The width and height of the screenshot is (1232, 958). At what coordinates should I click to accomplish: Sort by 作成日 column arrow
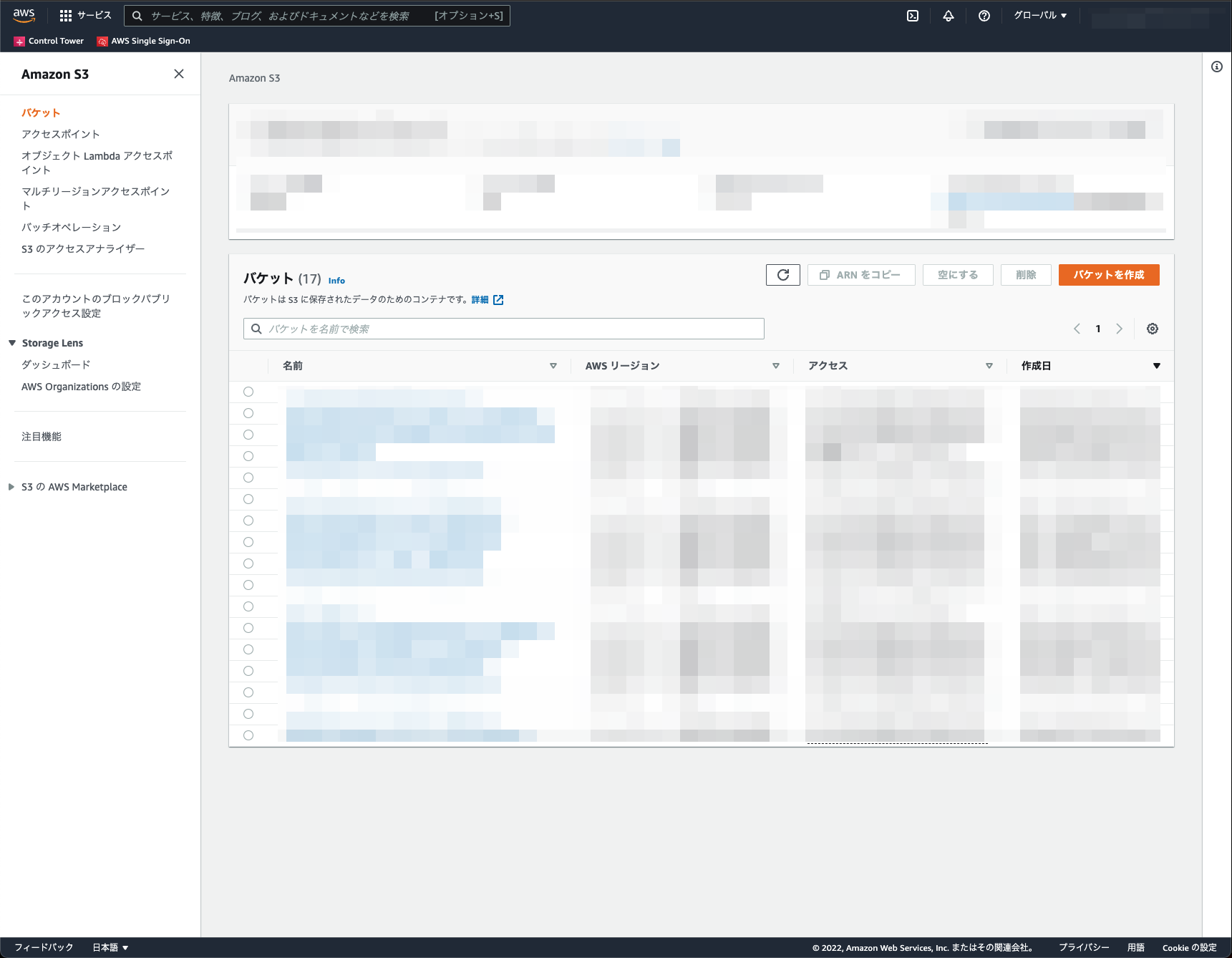coord(1157,366)
